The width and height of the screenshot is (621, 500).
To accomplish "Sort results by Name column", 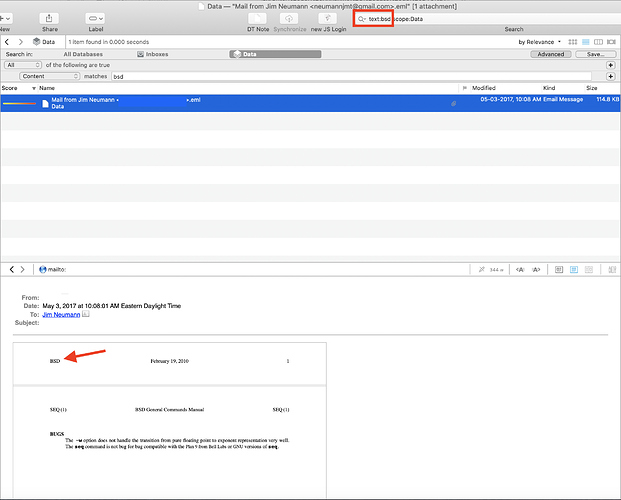I will point(47,88).
